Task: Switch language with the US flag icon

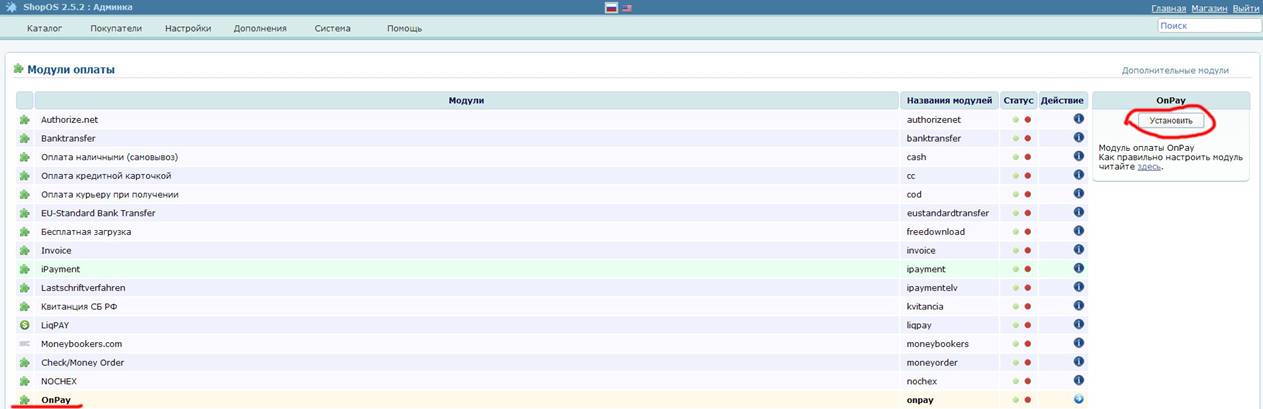Action: [627, 8]
